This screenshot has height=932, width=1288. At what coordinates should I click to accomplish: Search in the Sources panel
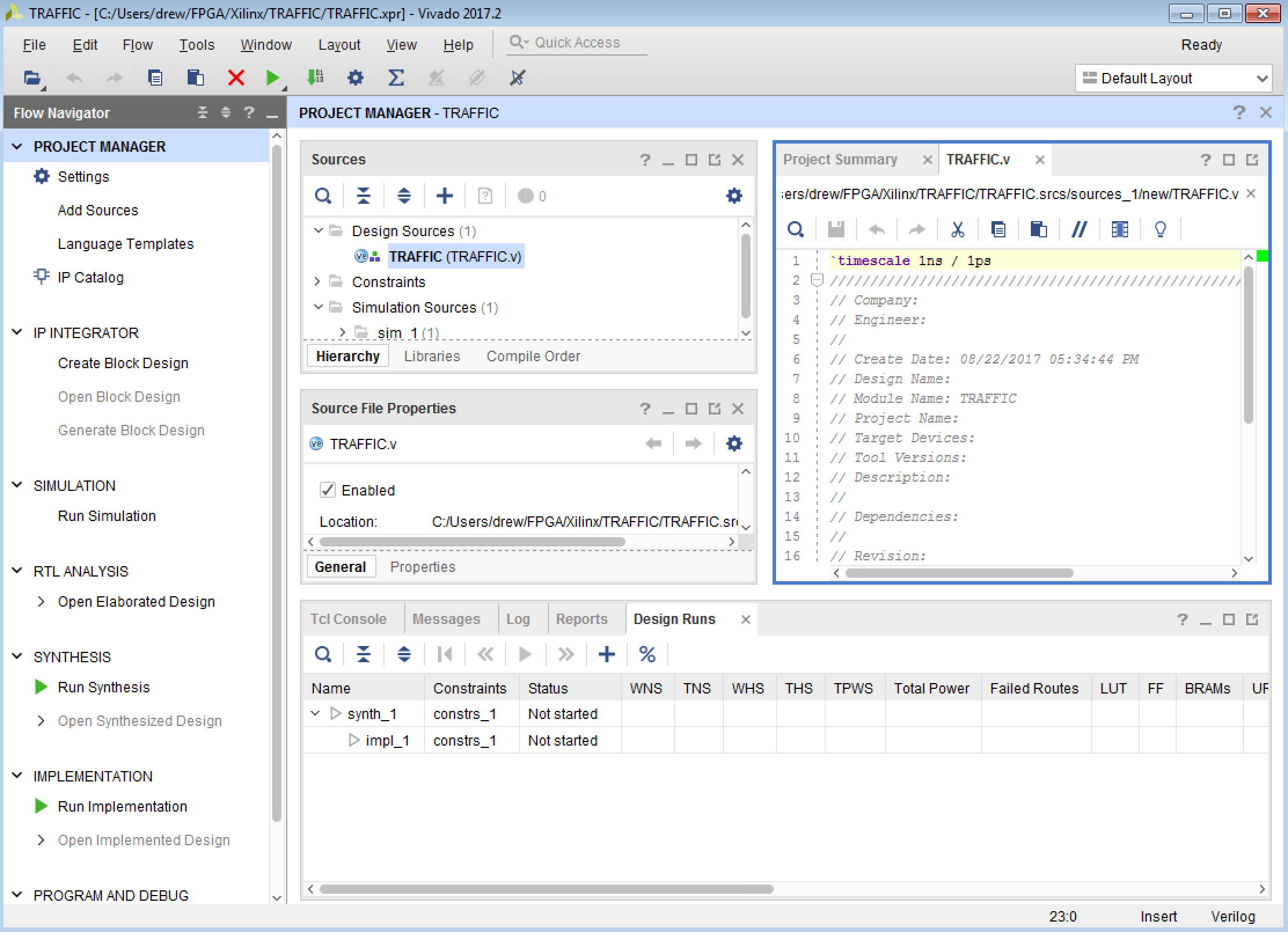coord(323,196)
